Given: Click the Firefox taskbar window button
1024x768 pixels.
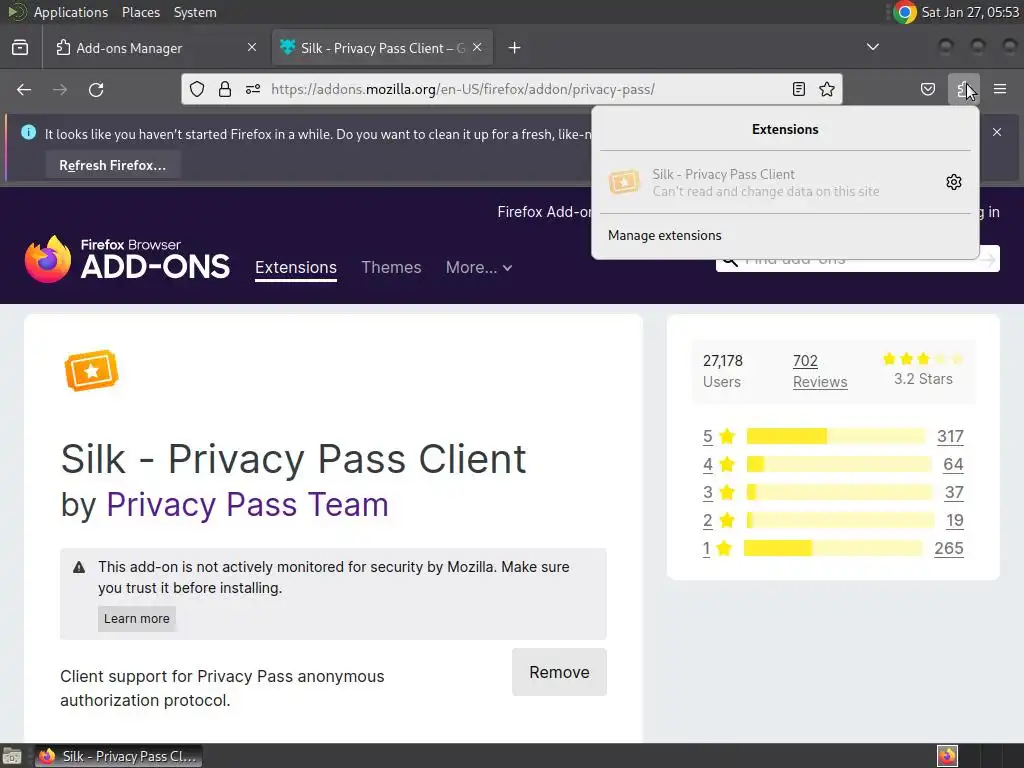Looking at the screenshot, I should (118, 756).
